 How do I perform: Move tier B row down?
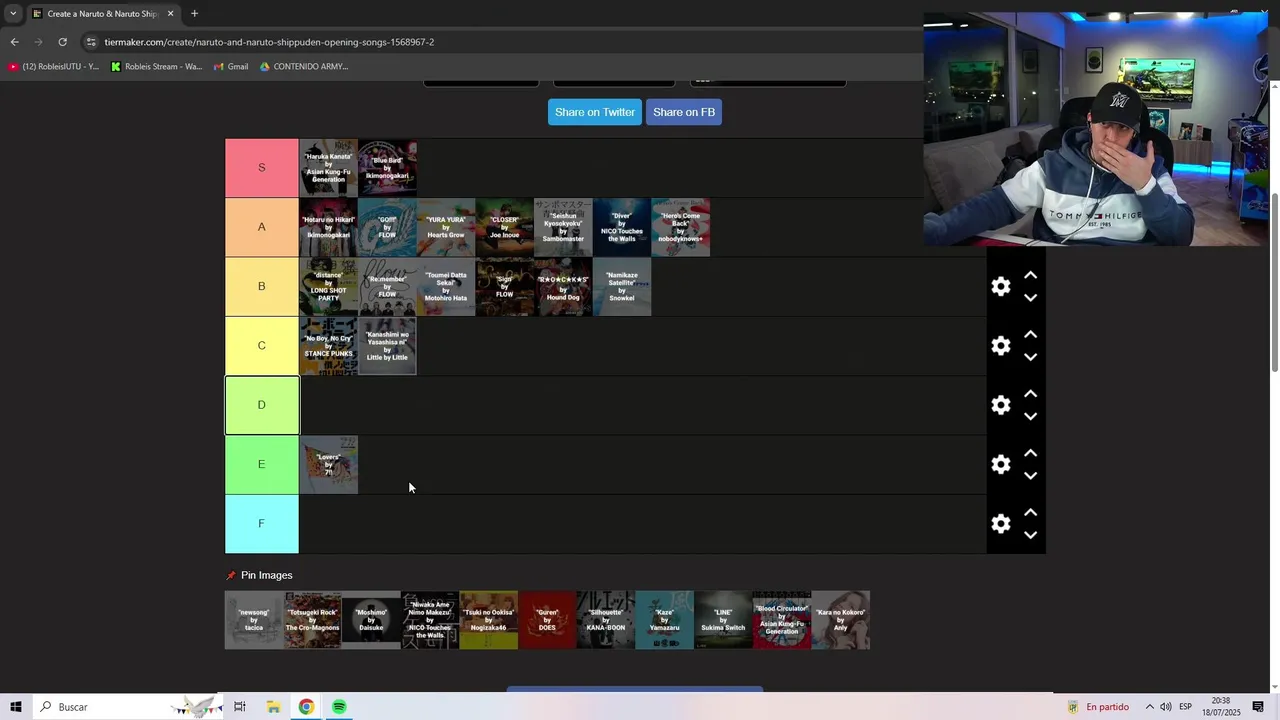coord(1030,298)
